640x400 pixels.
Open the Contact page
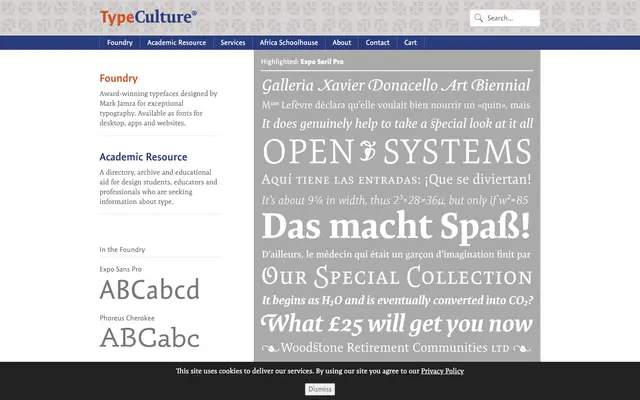[378, 42]
